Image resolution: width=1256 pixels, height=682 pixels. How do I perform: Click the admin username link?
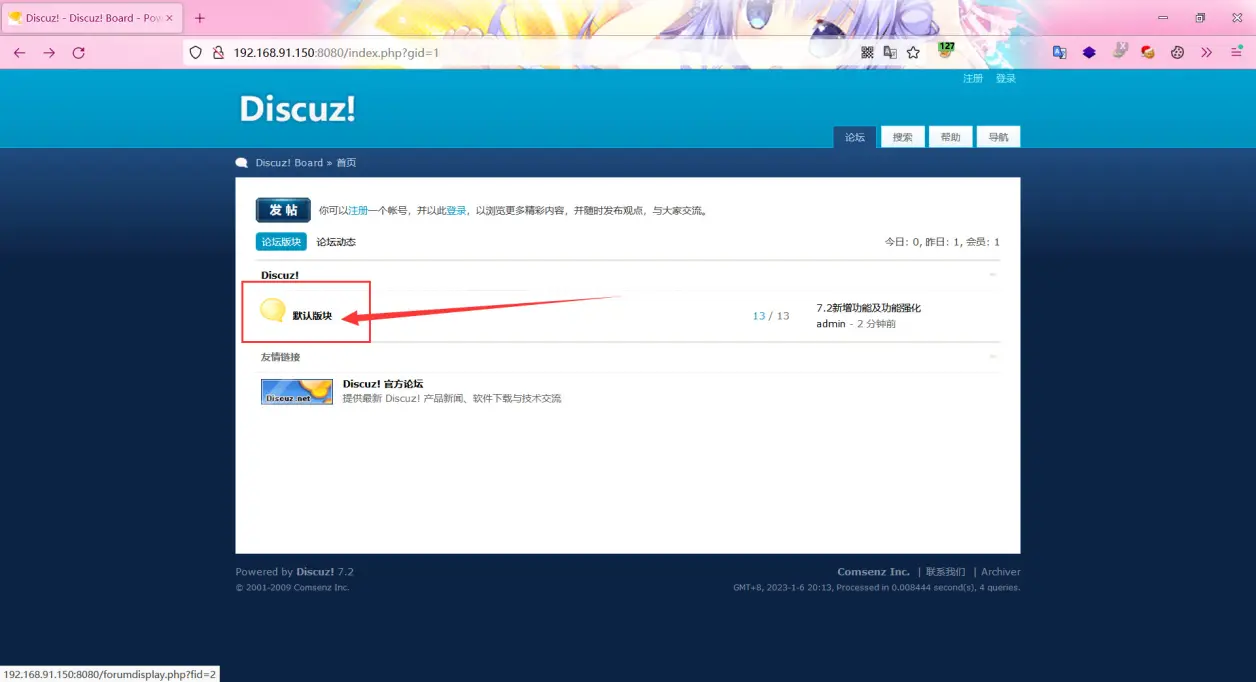pyautogui.click(x=831, y=324)
